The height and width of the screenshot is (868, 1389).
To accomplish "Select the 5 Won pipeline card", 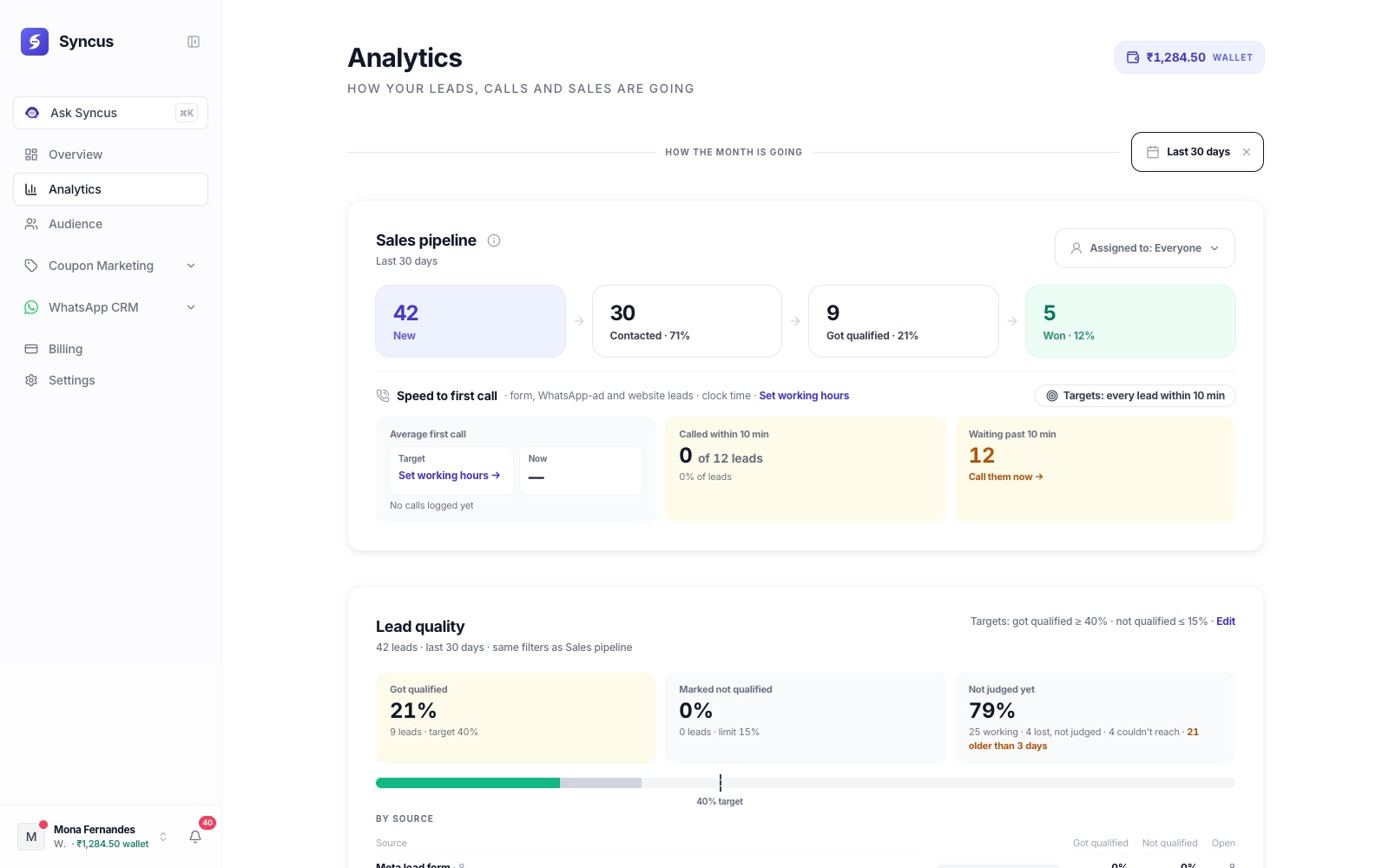I will tap(1130, 321).
